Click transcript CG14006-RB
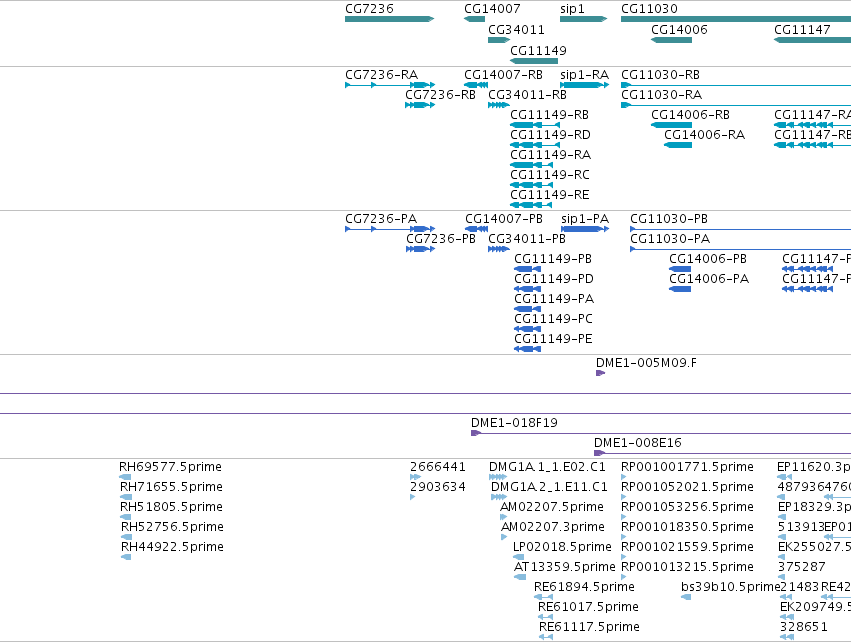This screenshot has height=642, width=851. [671, 125]
